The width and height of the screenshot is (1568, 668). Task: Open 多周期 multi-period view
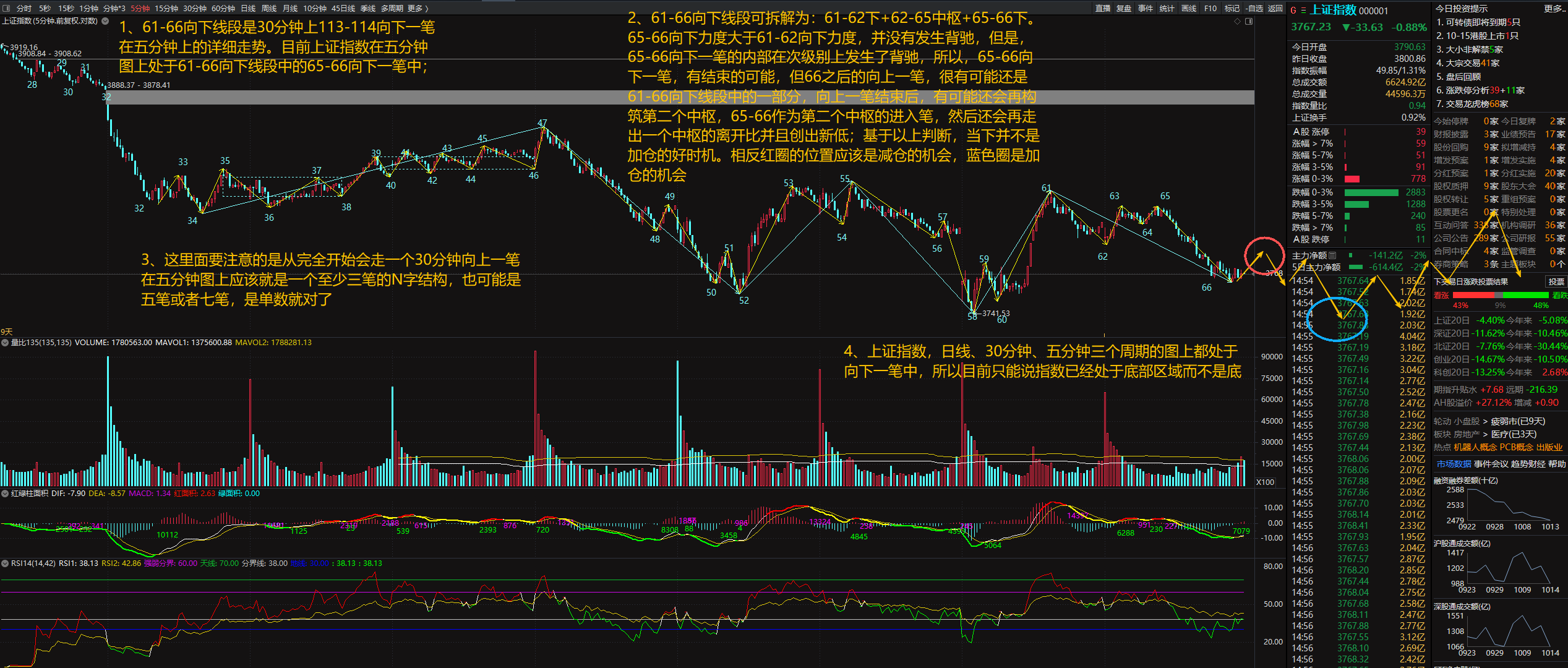(392, 9)
